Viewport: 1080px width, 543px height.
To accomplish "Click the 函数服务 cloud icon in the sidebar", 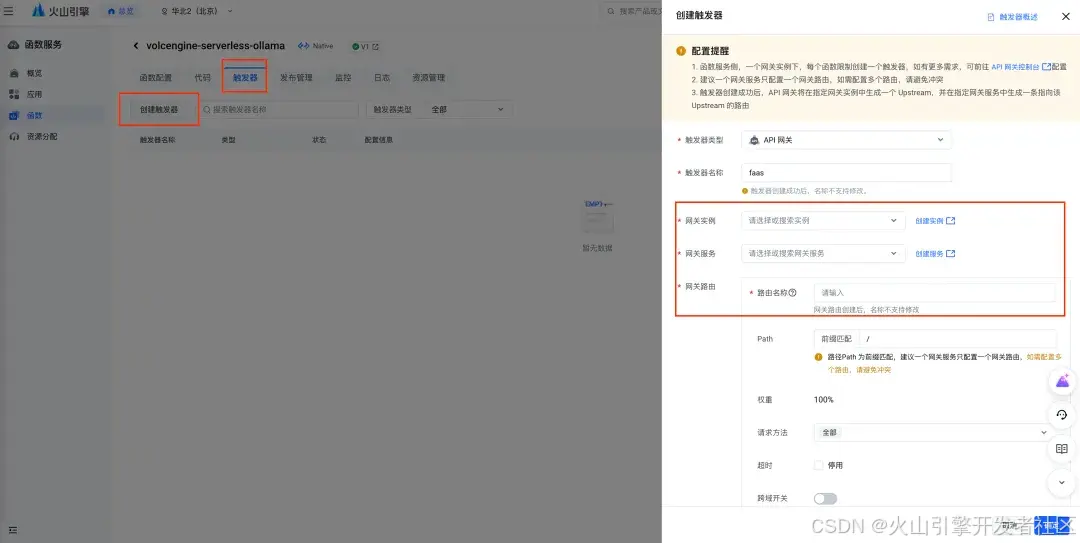I will pos(13,45).
